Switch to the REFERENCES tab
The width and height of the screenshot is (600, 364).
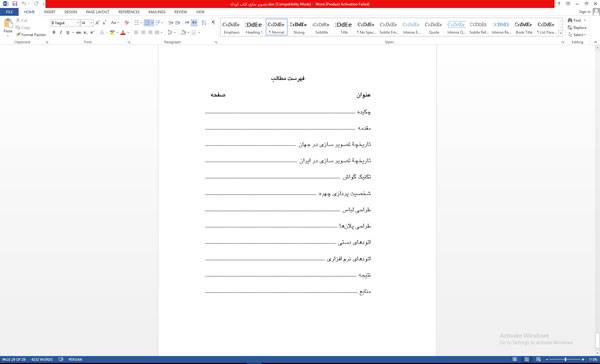pyautogui.click(x=129, y=12)
